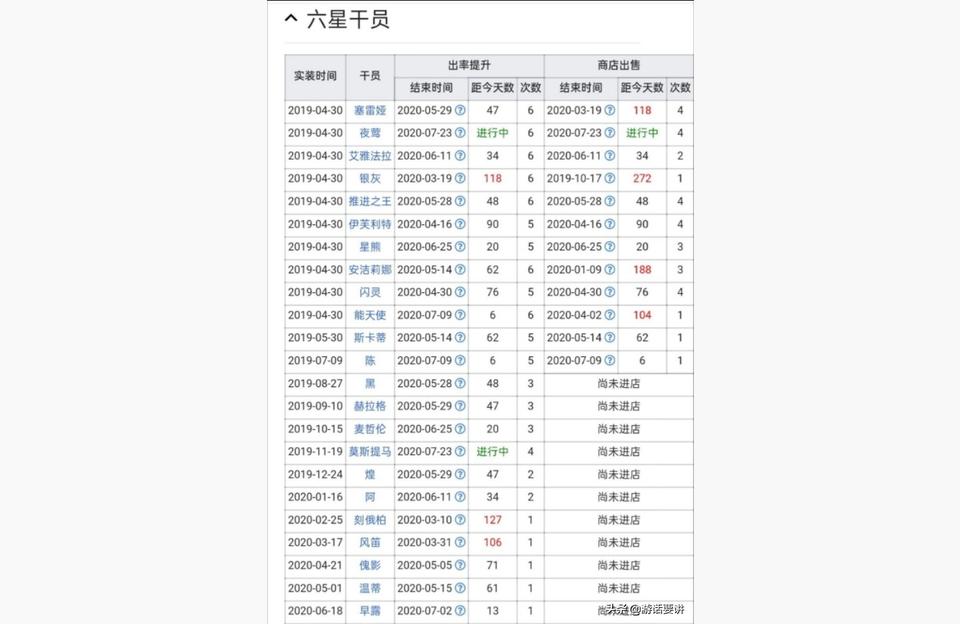This screenshot has height=624, width=960.
Task: Open help icon for 伊芙利特 rate-up date
Action: (460, 224)
